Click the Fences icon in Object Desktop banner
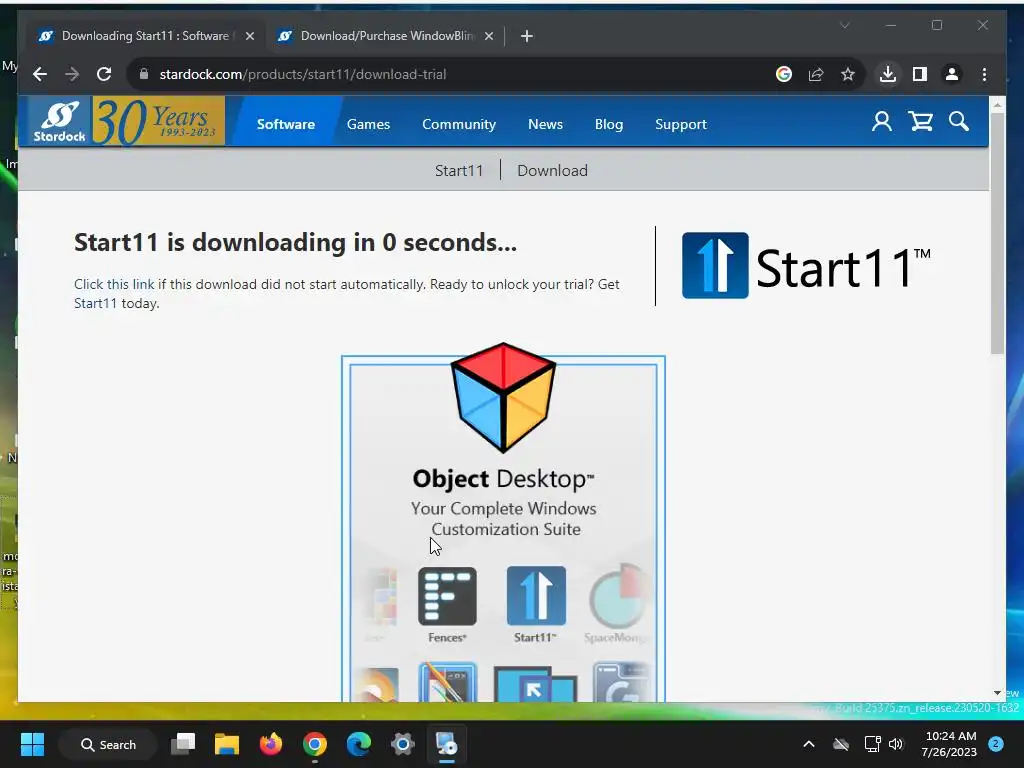 point(447,596)
